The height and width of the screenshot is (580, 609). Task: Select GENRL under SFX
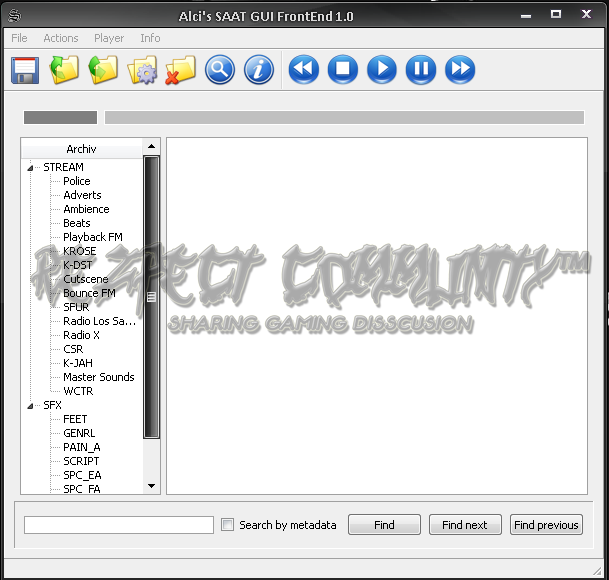click(79, 433)
